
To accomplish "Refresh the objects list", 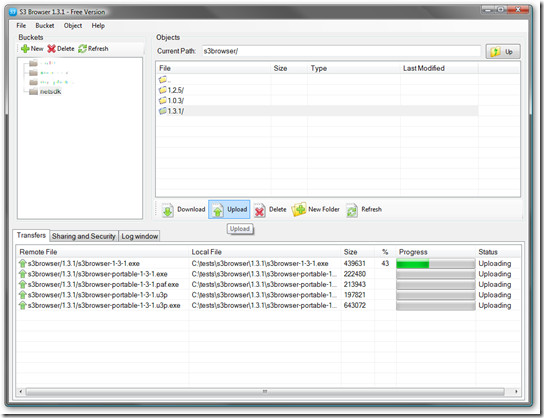I will pyautogui.click(x=364, y=210).
